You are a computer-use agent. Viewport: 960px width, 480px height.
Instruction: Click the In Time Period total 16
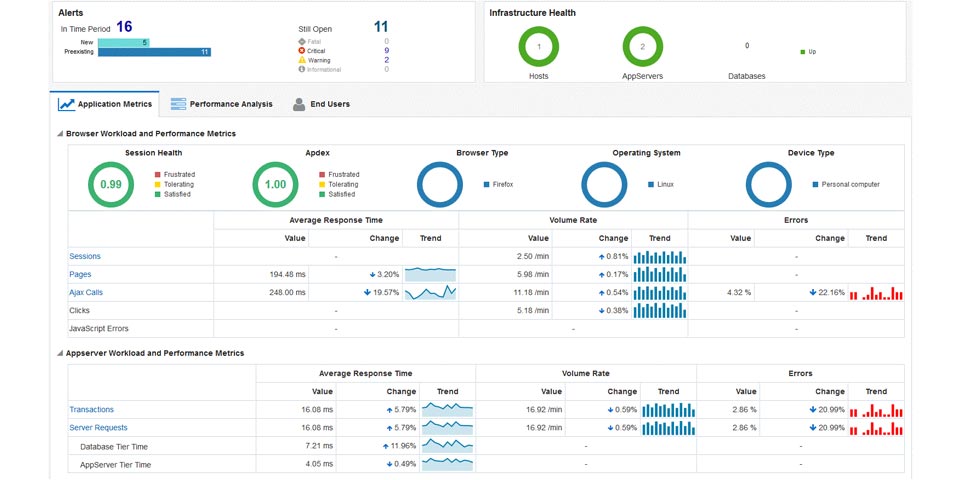[x=124, y=27]
